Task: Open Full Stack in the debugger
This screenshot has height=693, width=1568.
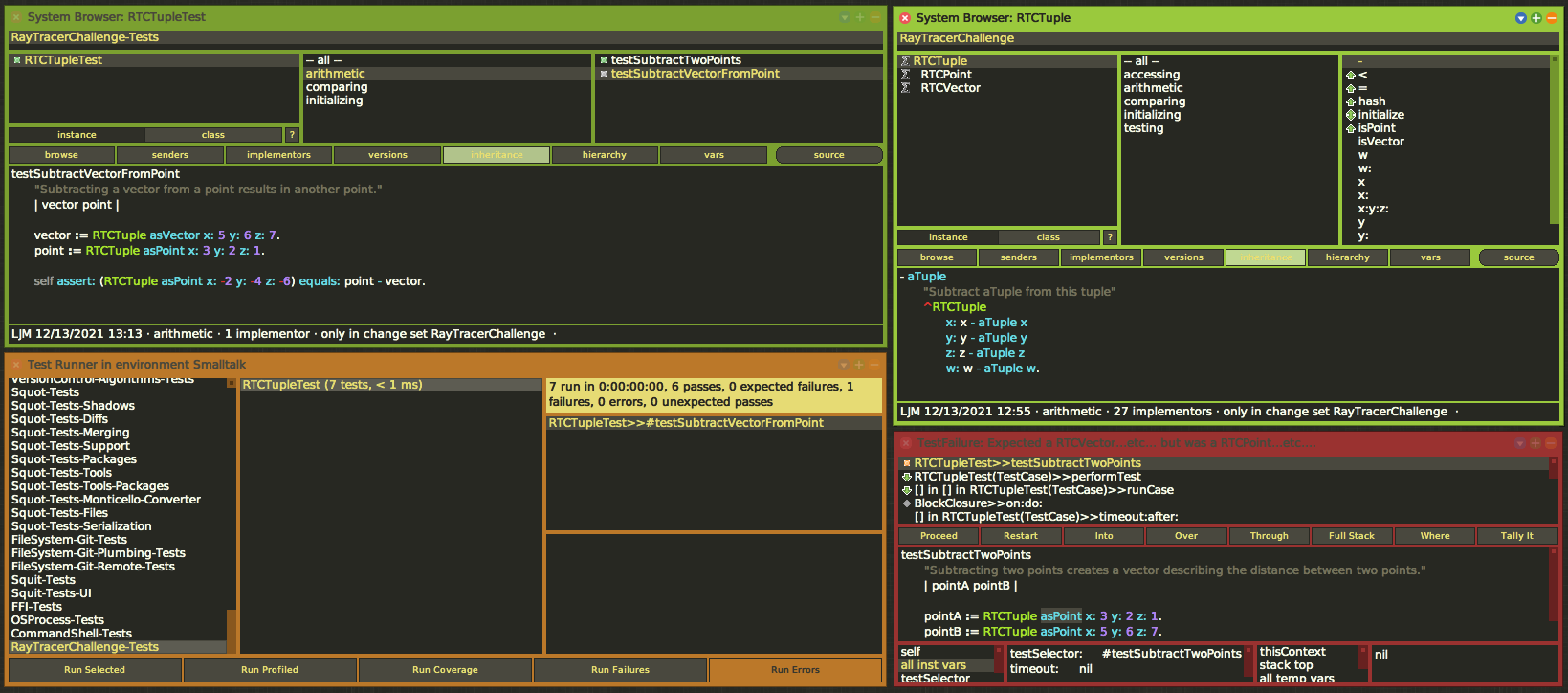Action: [1352, 536]
